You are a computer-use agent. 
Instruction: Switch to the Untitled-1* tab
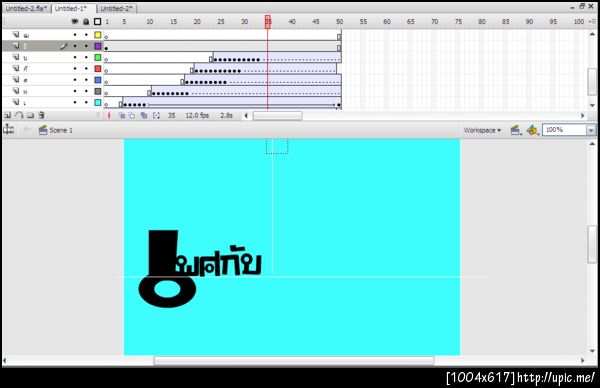[x=73, y=8]
